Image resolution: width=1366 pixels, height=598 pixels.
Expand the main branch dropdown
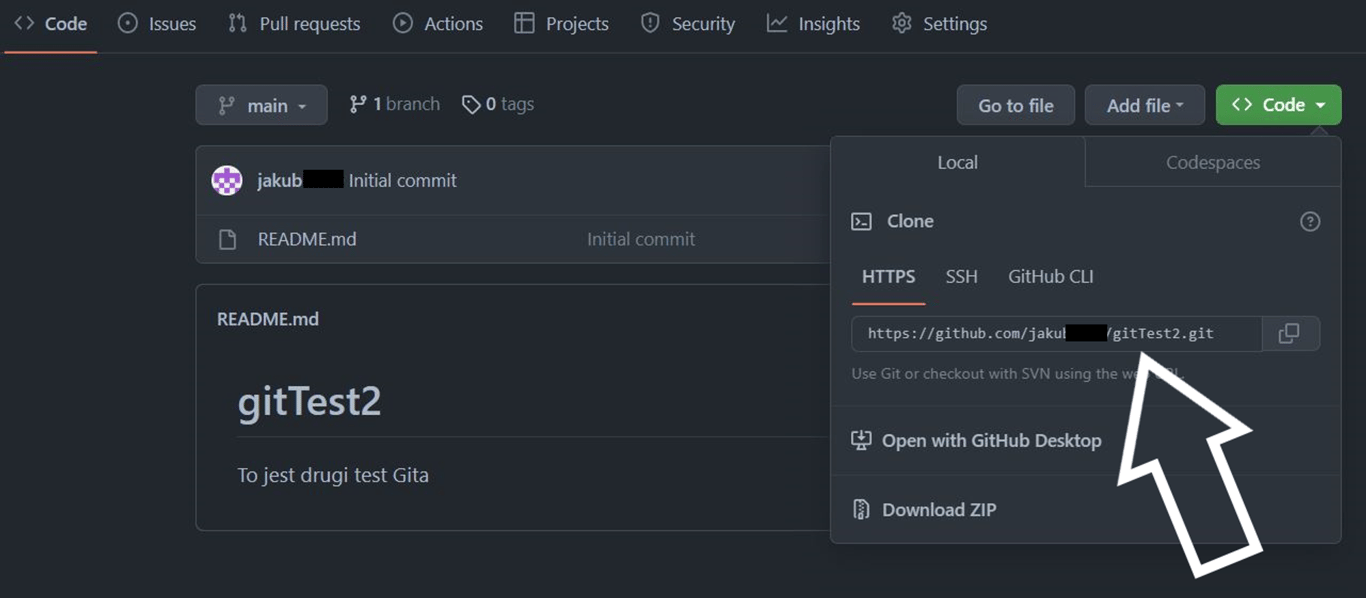pyautogui.click(x=261, y=105)
